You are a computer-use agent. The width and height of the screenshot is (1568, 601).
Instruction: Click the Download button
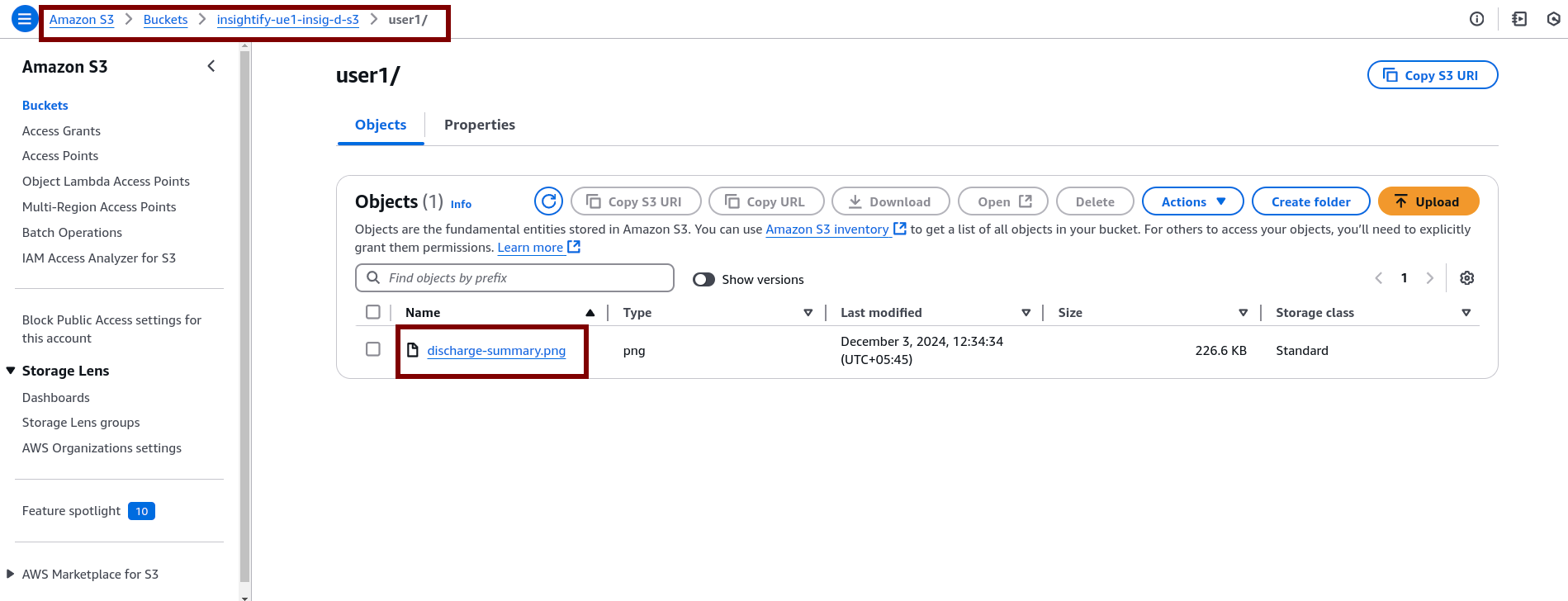(890, 201)
